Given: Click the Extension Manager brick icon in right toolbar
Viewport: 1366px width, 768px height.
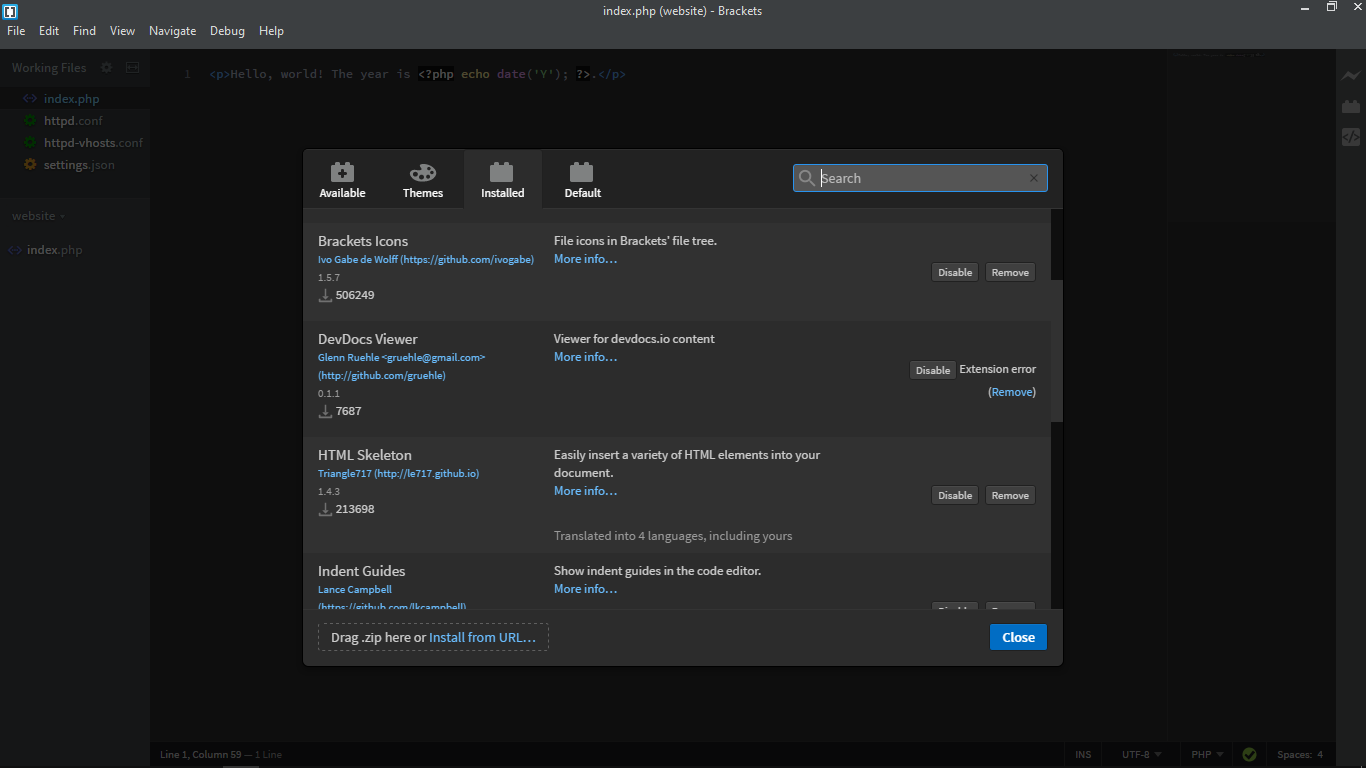Looking at the screenshot, I should click(x=1351, y=106).
